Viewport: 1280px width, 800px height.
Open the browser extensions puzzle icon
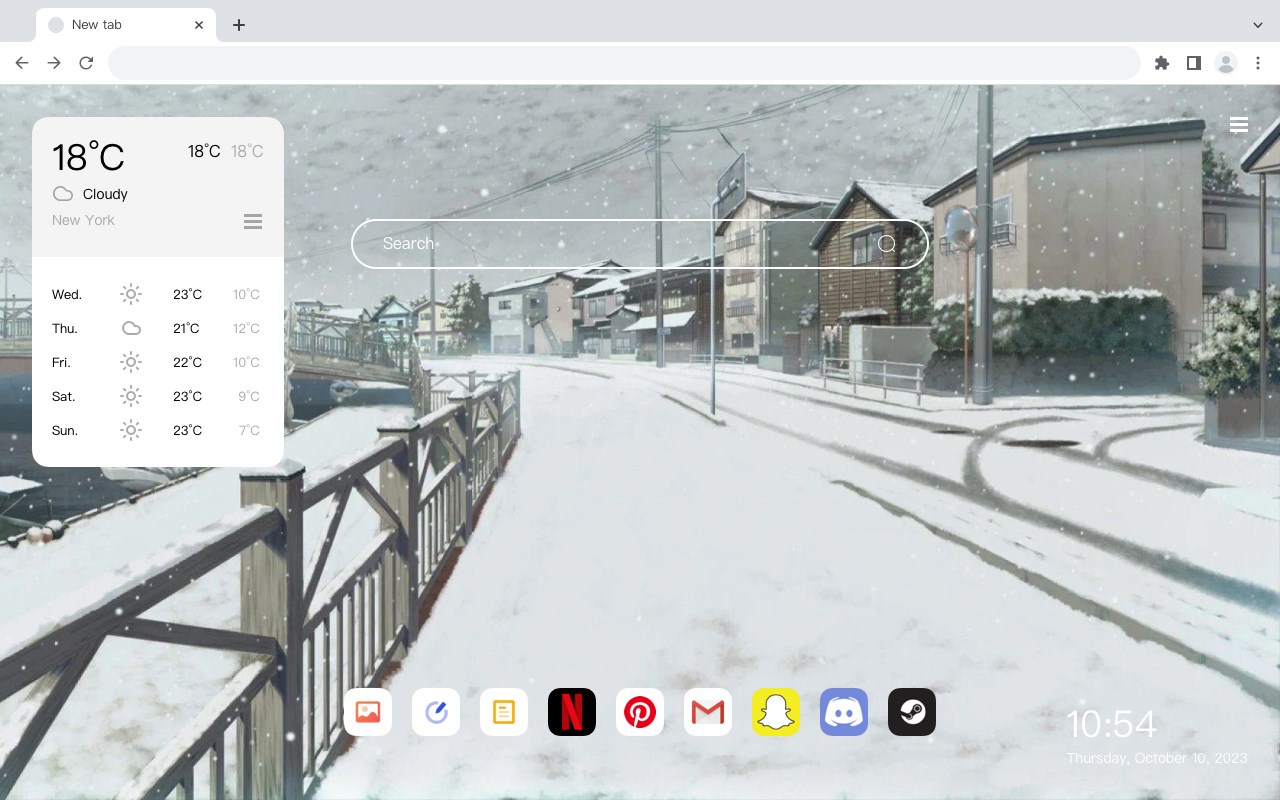pyautogui.click(x=1162, y=63)
